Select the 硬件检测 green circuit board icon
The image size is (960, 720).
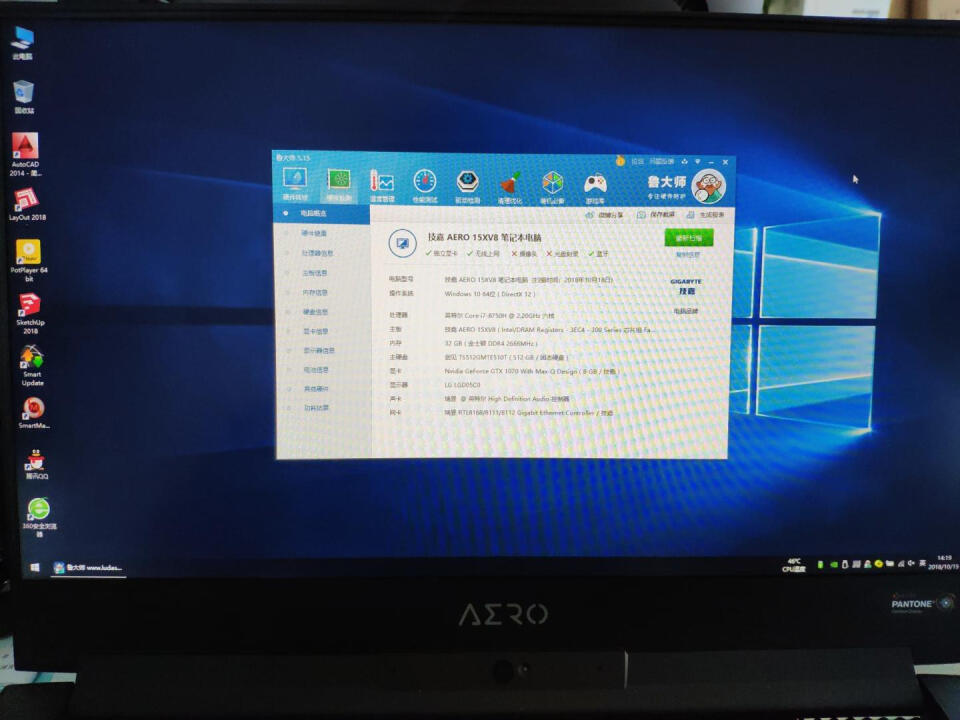click(x=339, y=184)
